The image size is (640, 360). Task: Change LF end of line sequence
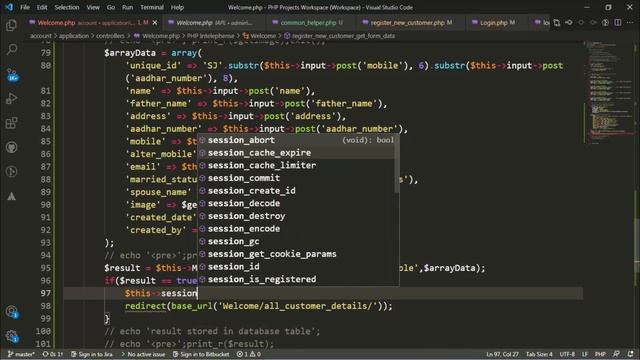[585, 354]
